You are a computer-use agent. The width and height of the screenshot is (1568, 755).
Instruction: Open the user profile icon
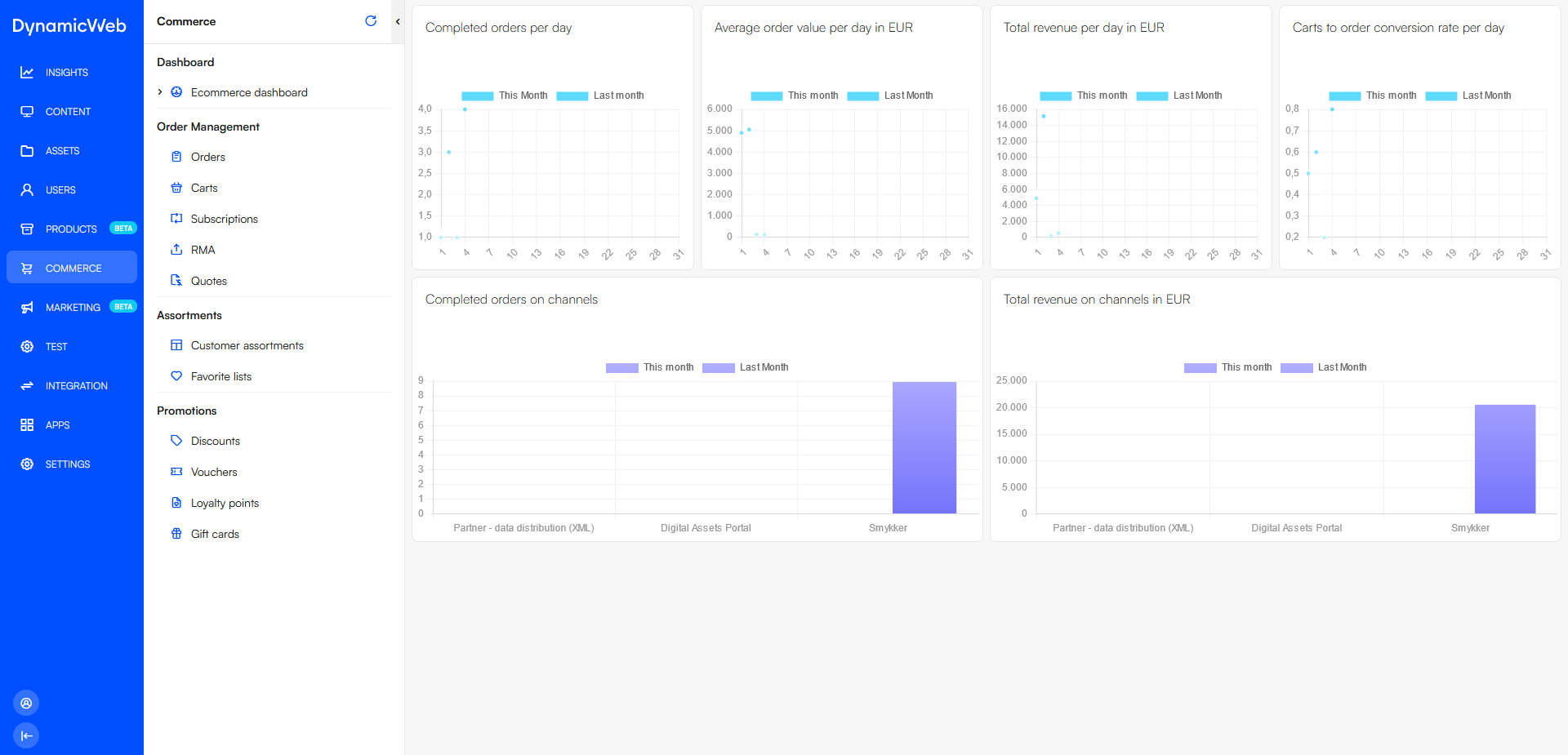pyautogui.click(x=26, y=703)
